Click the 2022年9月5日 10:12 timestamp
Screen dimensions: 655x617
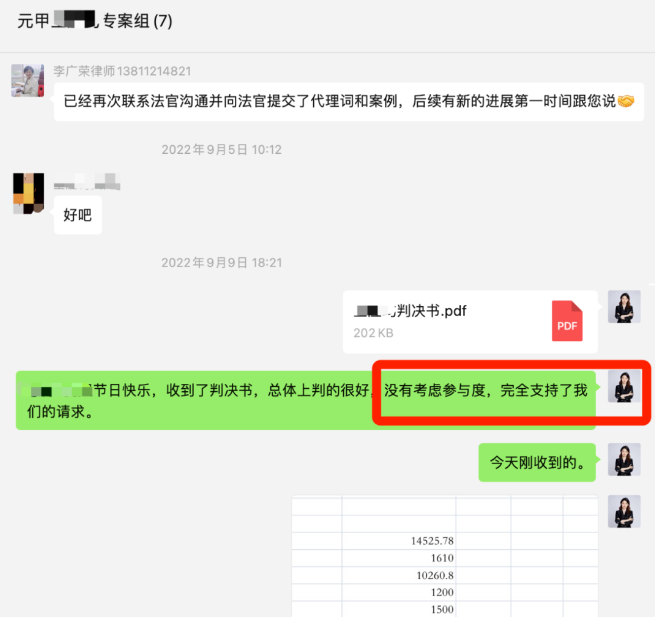(222, 150)
